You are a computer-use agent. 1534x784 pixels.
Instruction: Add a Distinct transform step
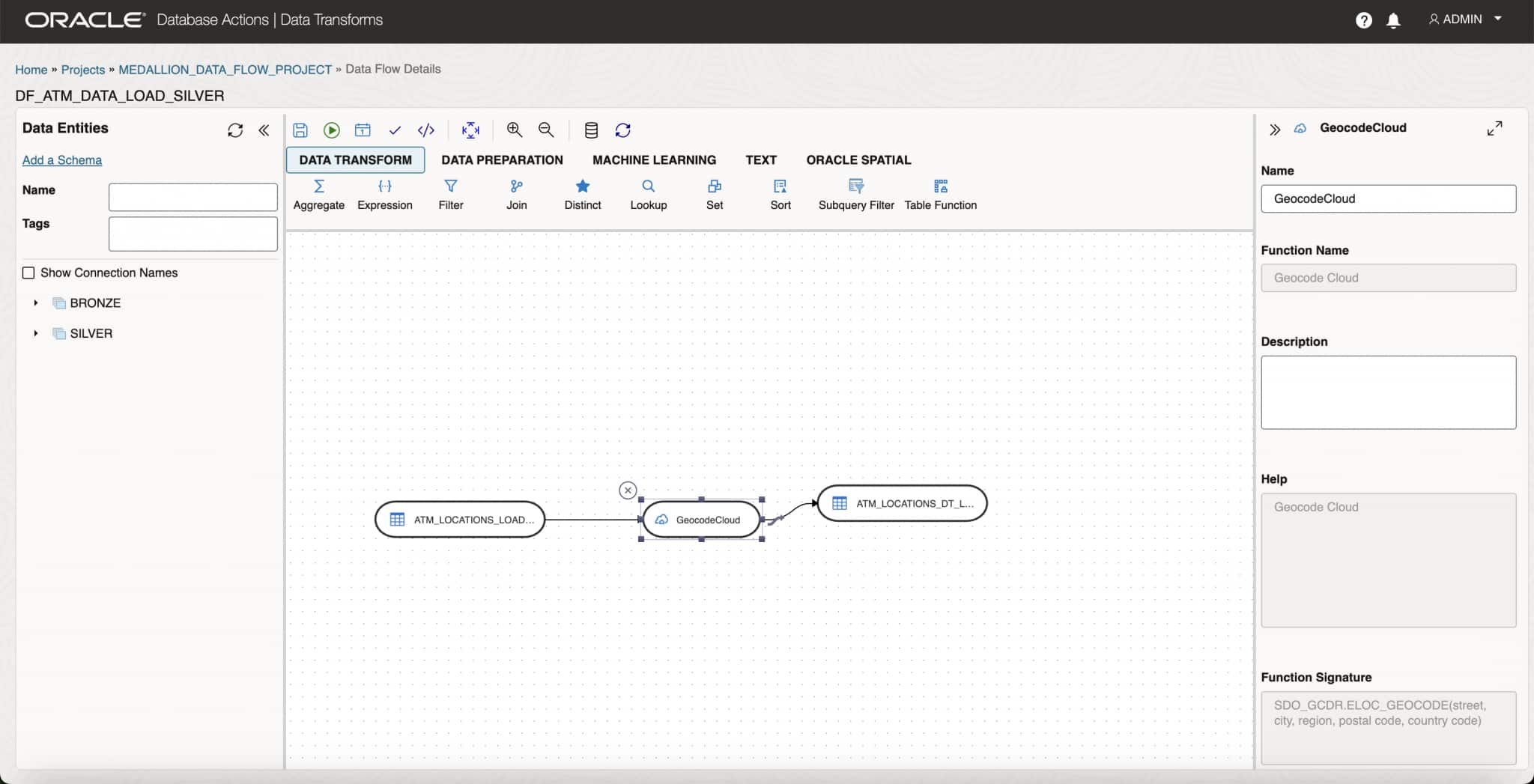(x=582, y=193)
